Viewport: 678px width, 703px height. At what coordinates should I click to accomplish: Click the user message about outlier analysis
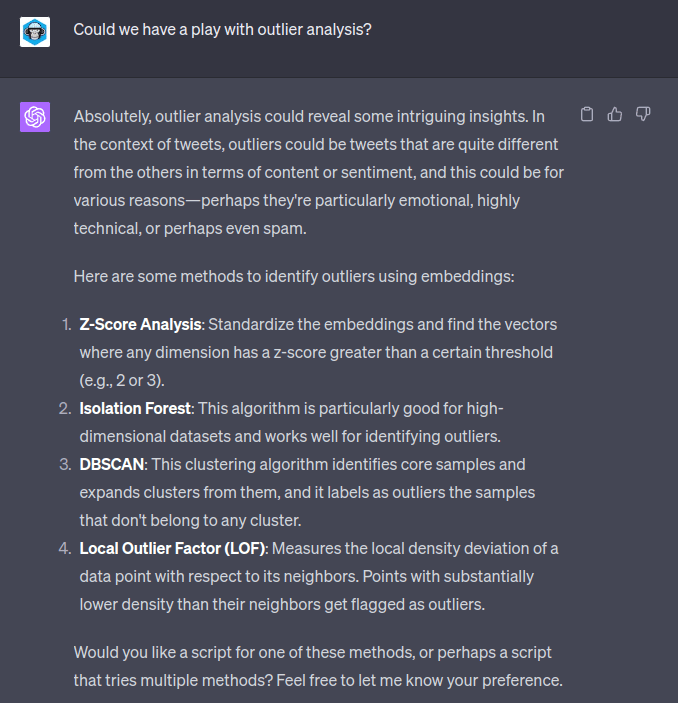[222, 30]
